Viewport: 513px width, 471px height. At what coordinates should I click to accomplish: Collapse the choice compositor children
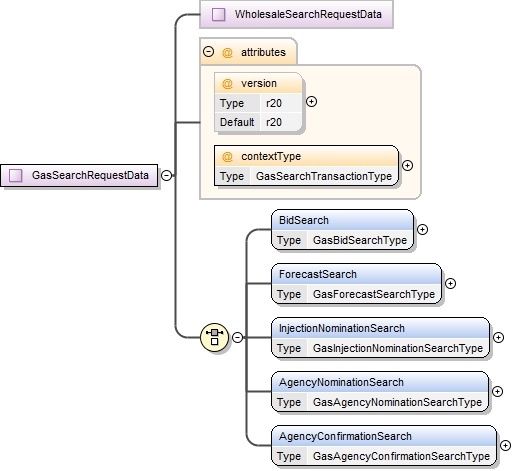coord(237,337)
